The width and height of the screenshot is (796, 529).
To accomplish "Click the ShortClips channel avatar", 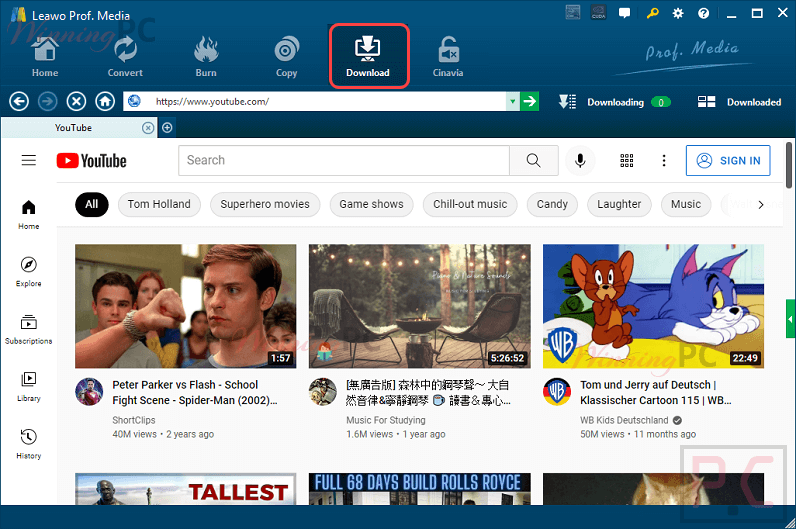I will (x=89, y=391).
